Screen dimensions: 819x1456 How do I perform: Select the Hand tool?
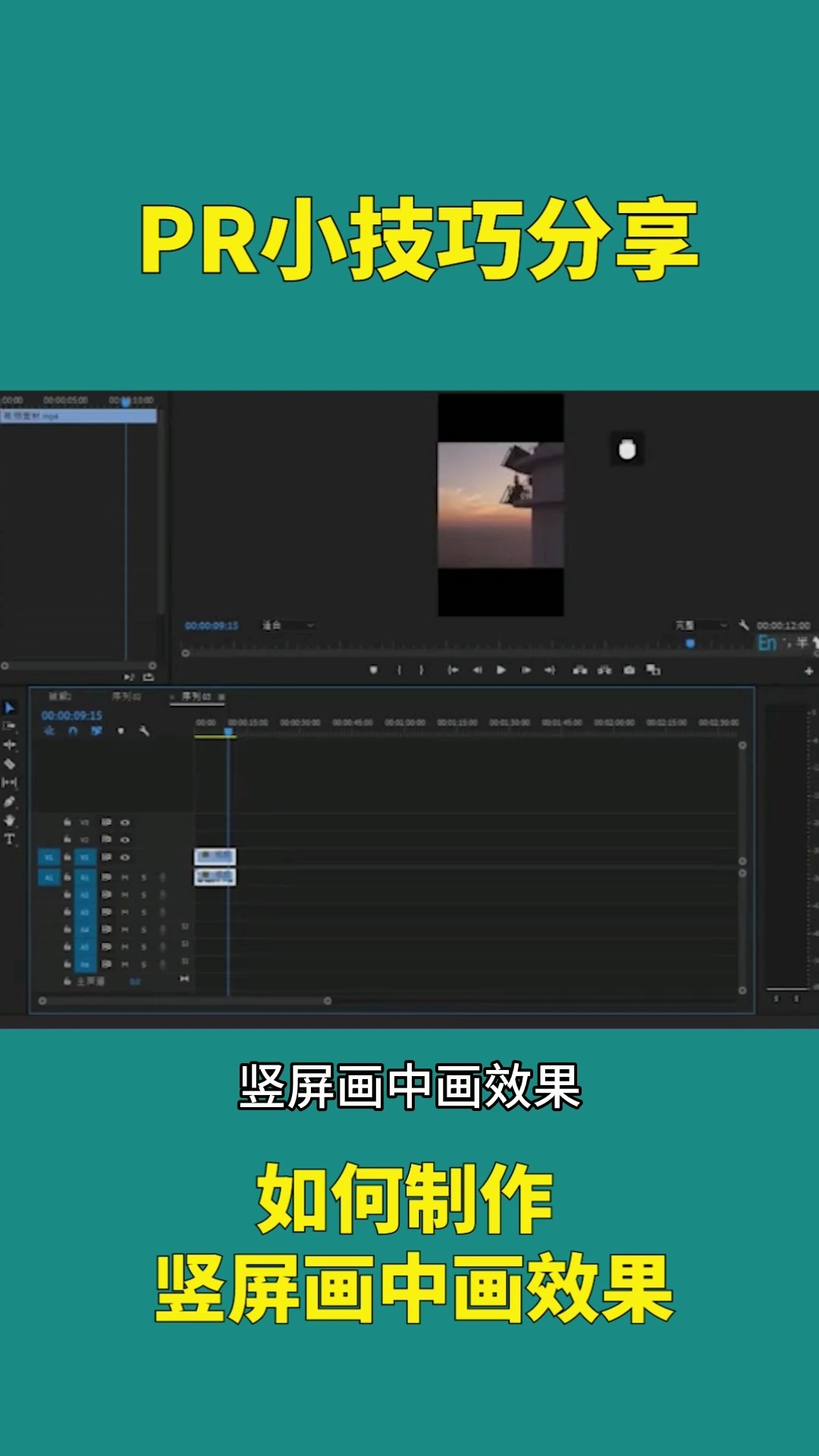pos(10,820)
